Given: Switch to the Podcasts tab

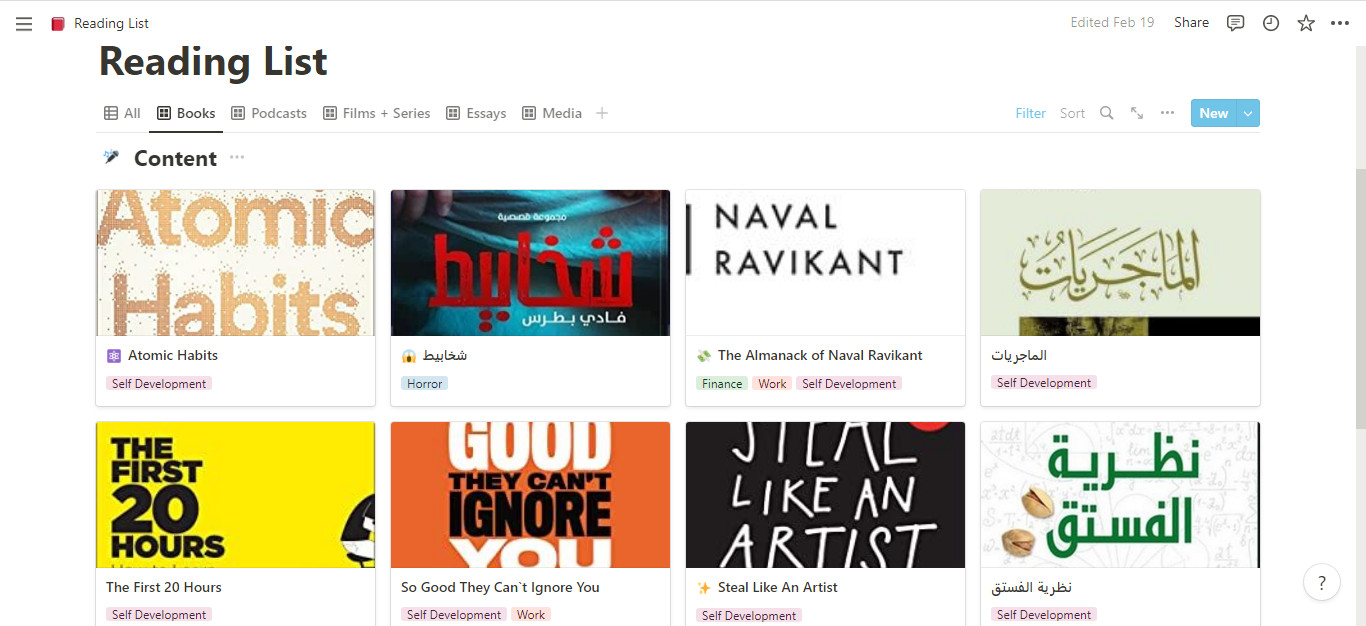Looking at the screenshot, I should (269, 113).
